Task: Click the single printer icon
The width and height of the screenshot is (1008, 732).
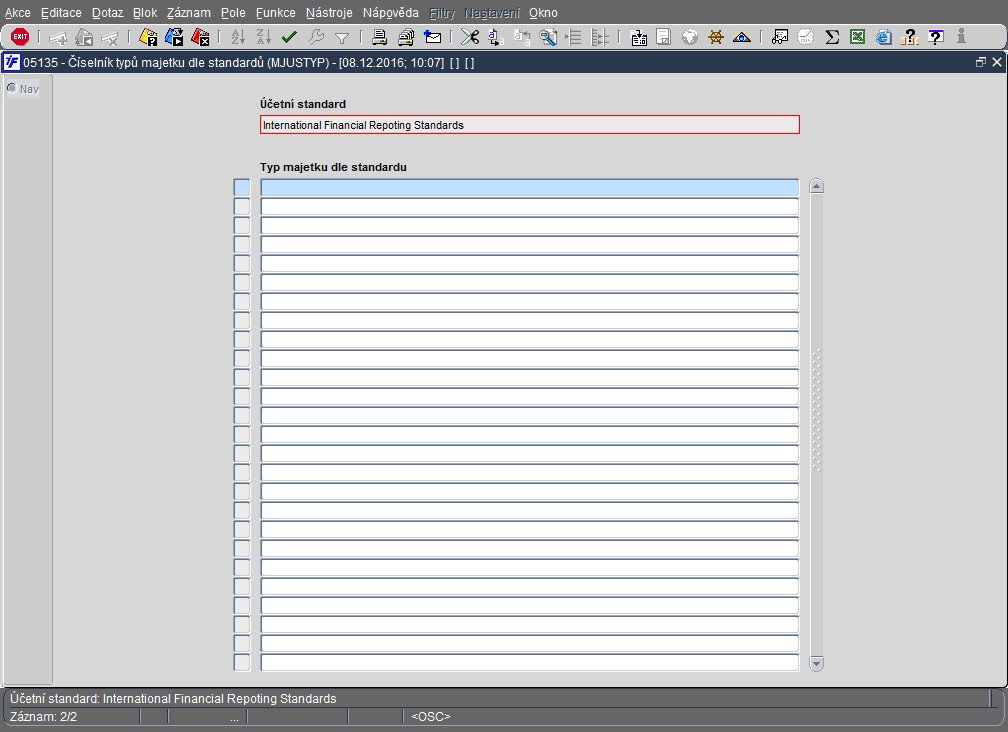Action: [x=379, y=37]
